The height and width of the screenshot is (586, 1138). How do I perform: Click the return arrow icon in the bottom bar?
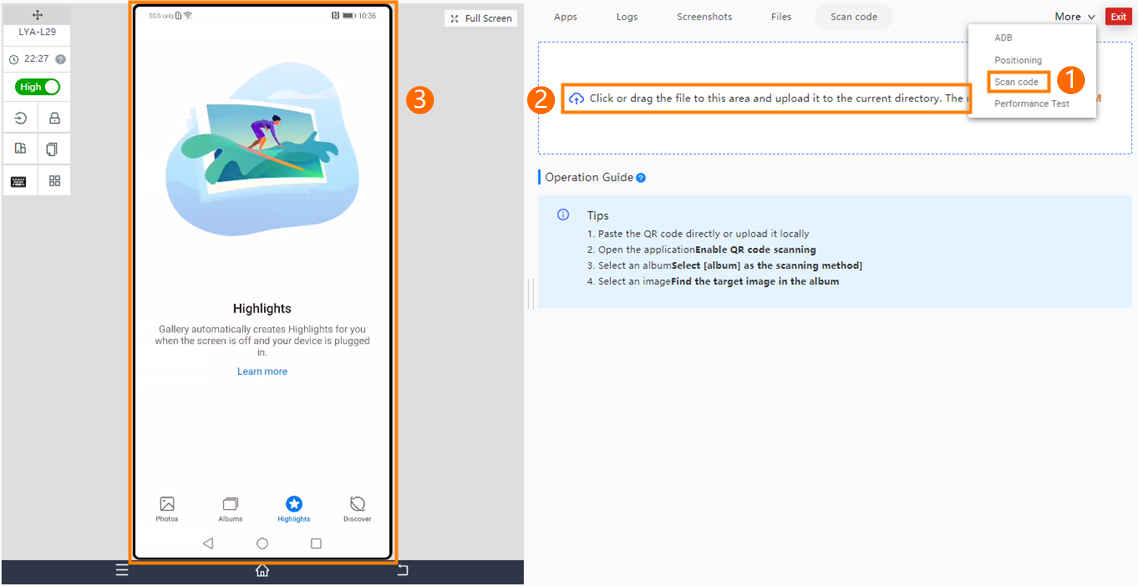(403, 570)
